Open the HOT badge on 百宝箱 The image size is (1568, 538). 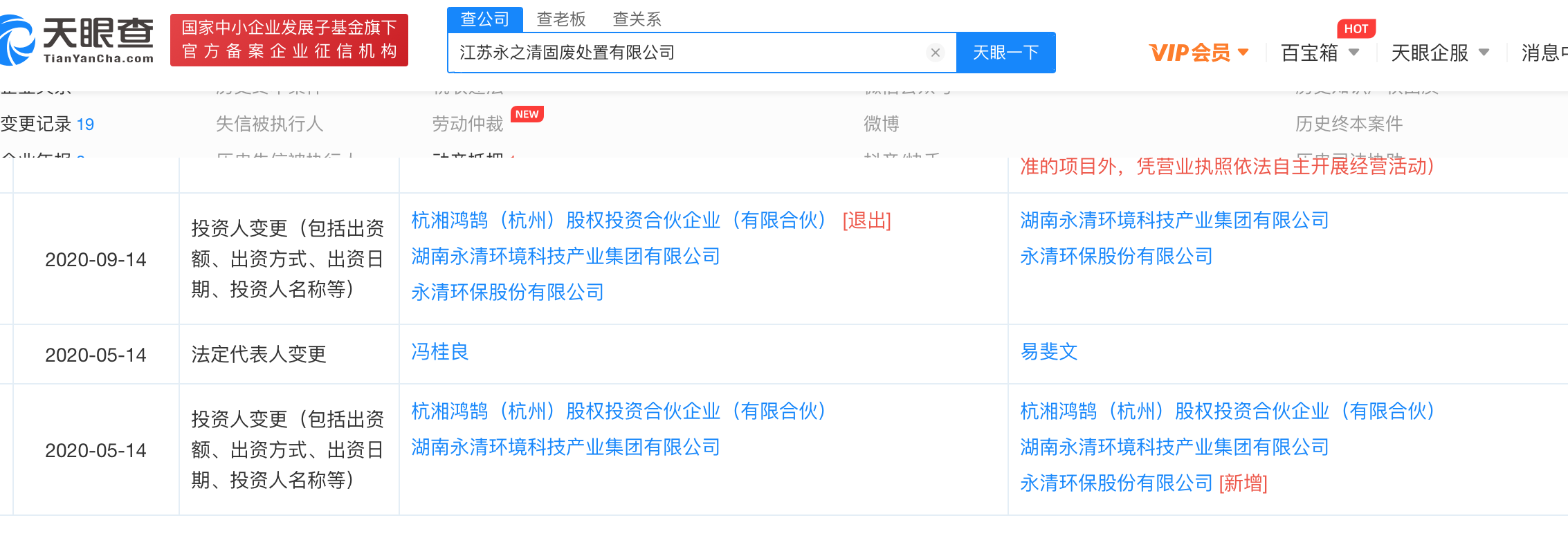1356,28
